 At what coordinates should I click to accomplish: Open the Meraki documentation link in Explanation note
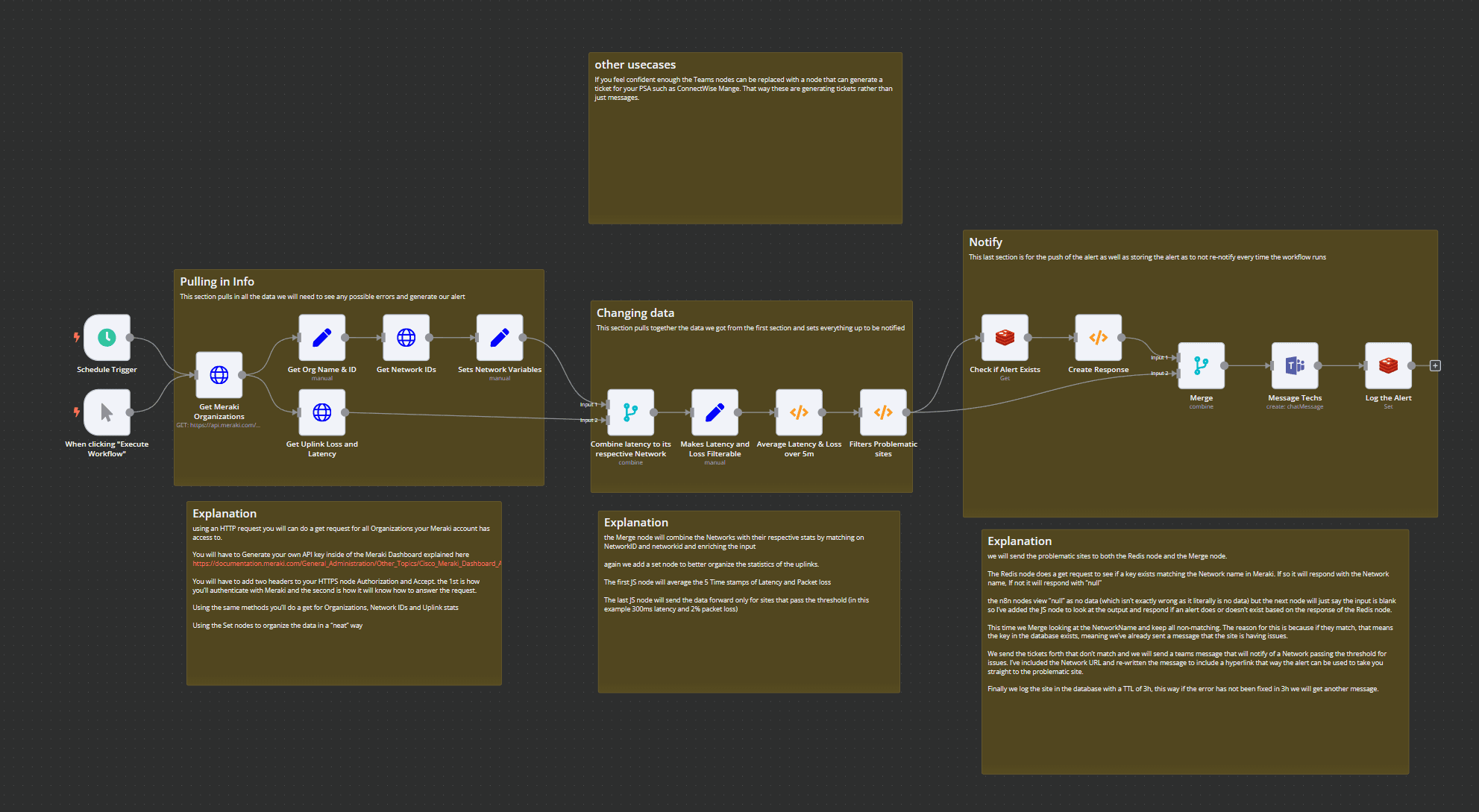tap(347, 564)
